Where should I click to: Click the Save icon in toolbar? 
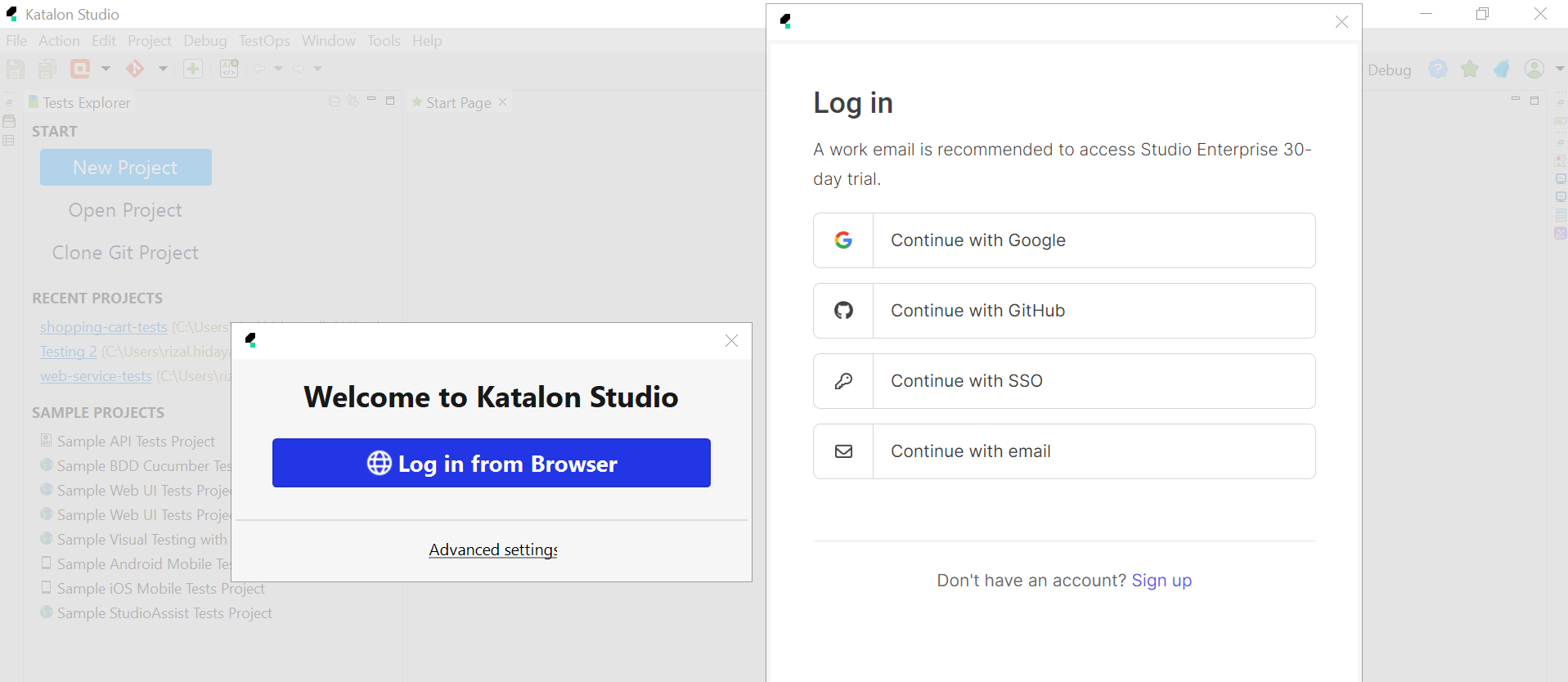(x=16, y=69)
